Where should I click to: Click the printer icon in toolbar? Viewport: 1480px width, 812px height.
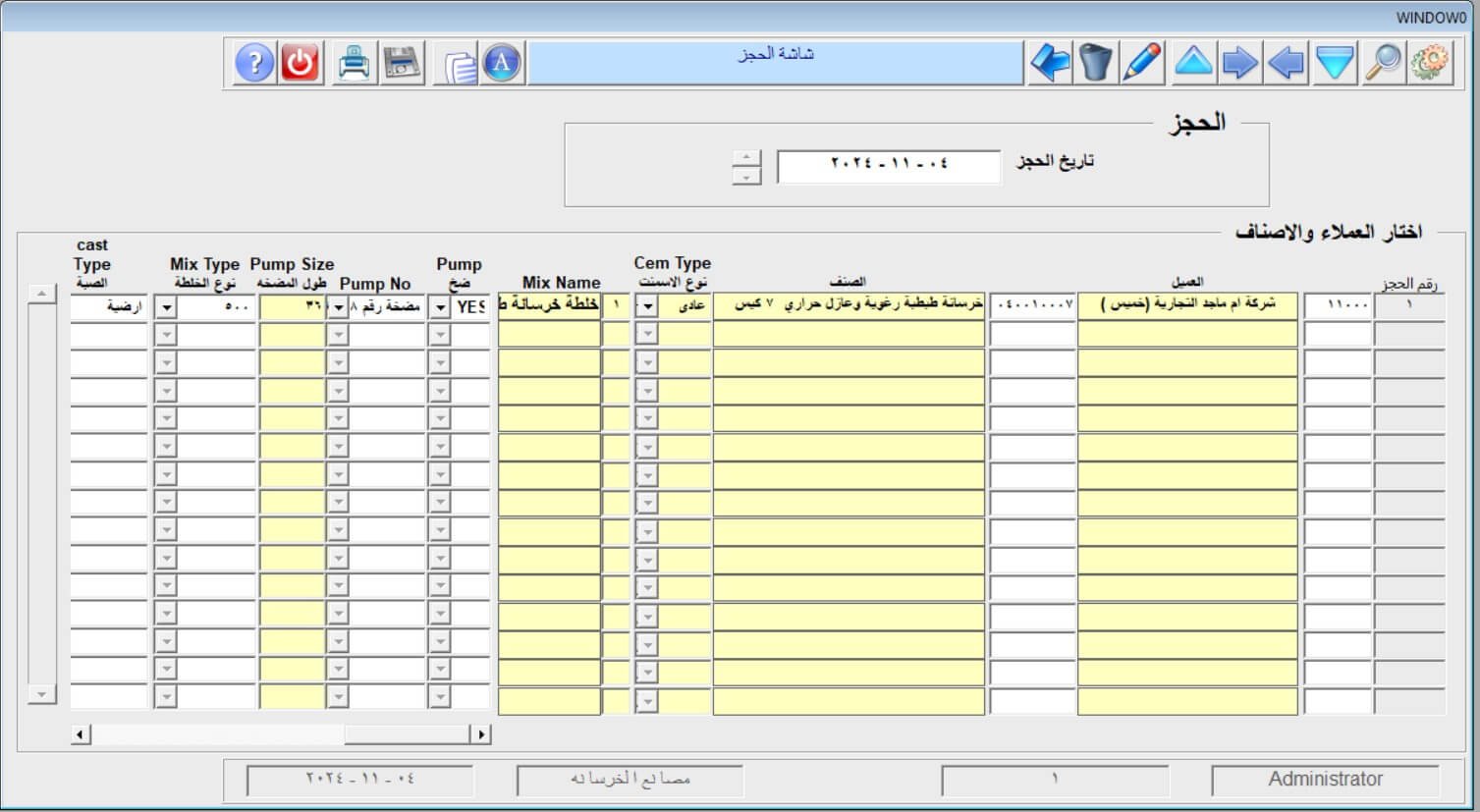pos(354,64)
